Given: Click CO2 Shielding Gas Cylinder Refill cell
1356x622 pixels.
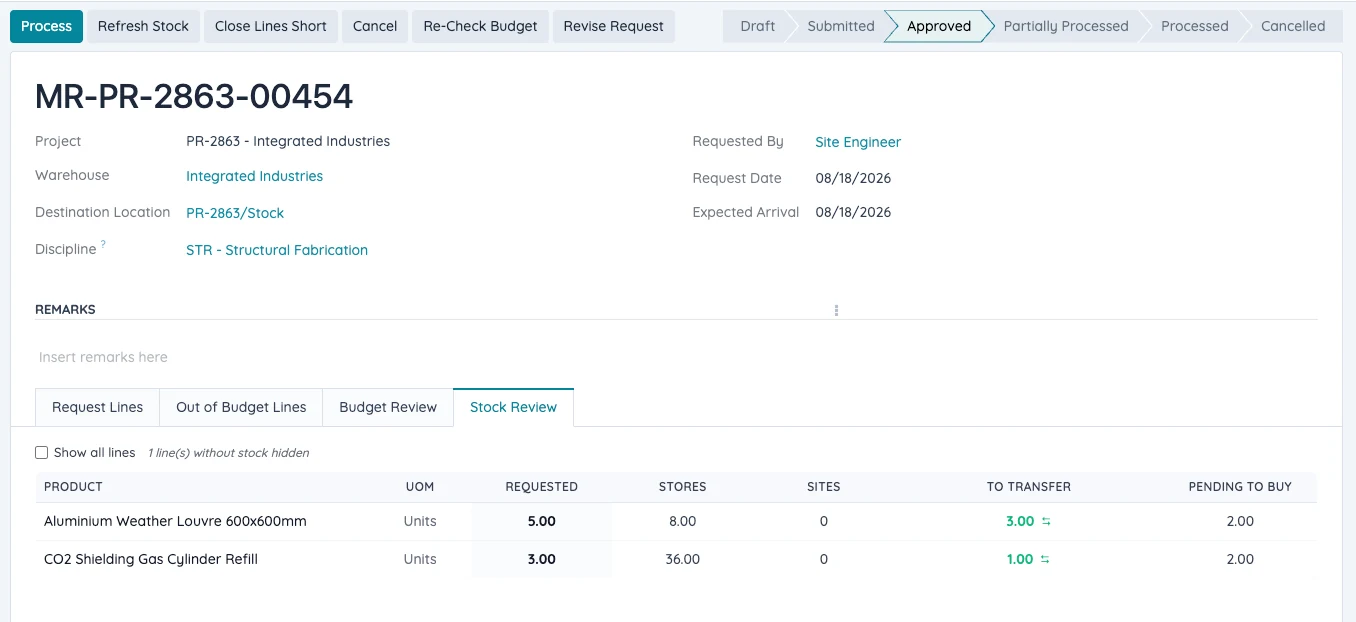Looking at the screenshot, I should click(x=151, y=559).
